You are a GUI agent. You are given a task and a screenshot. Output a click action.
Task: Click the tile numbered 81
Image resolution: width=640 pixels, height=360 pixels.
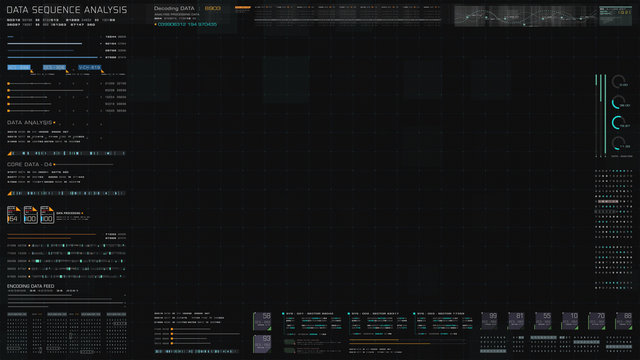coord(516,321)
